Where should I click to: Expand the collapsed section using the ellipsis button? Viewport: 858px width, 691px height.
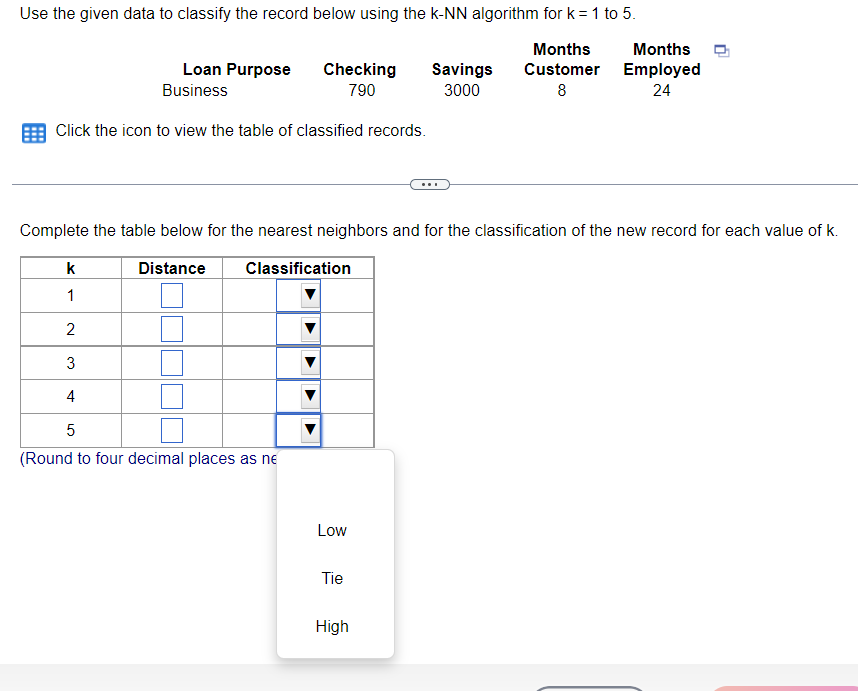[429, 184]
